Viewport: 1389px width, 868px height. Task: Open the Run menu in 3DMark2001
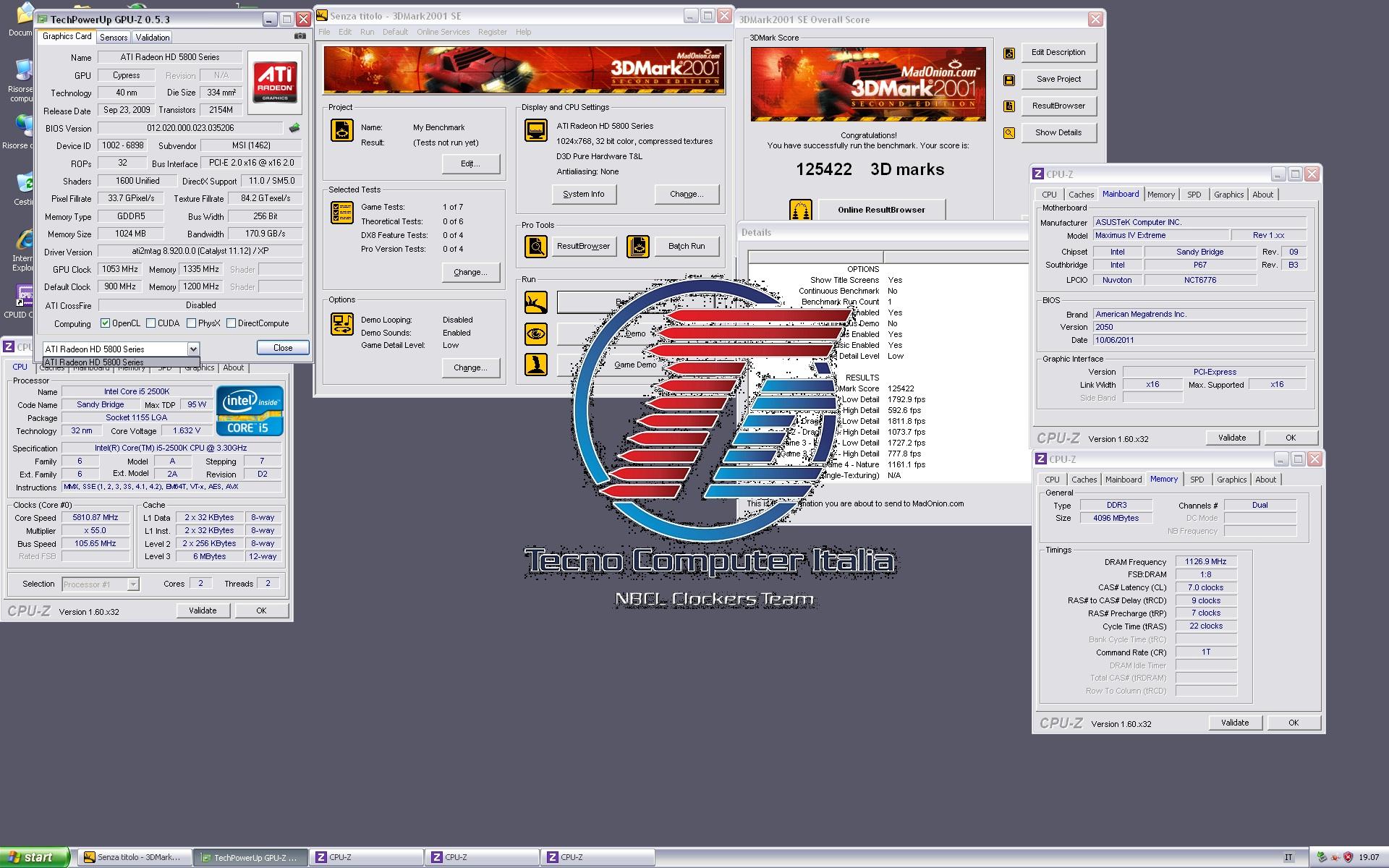click(x=367, y=32)
